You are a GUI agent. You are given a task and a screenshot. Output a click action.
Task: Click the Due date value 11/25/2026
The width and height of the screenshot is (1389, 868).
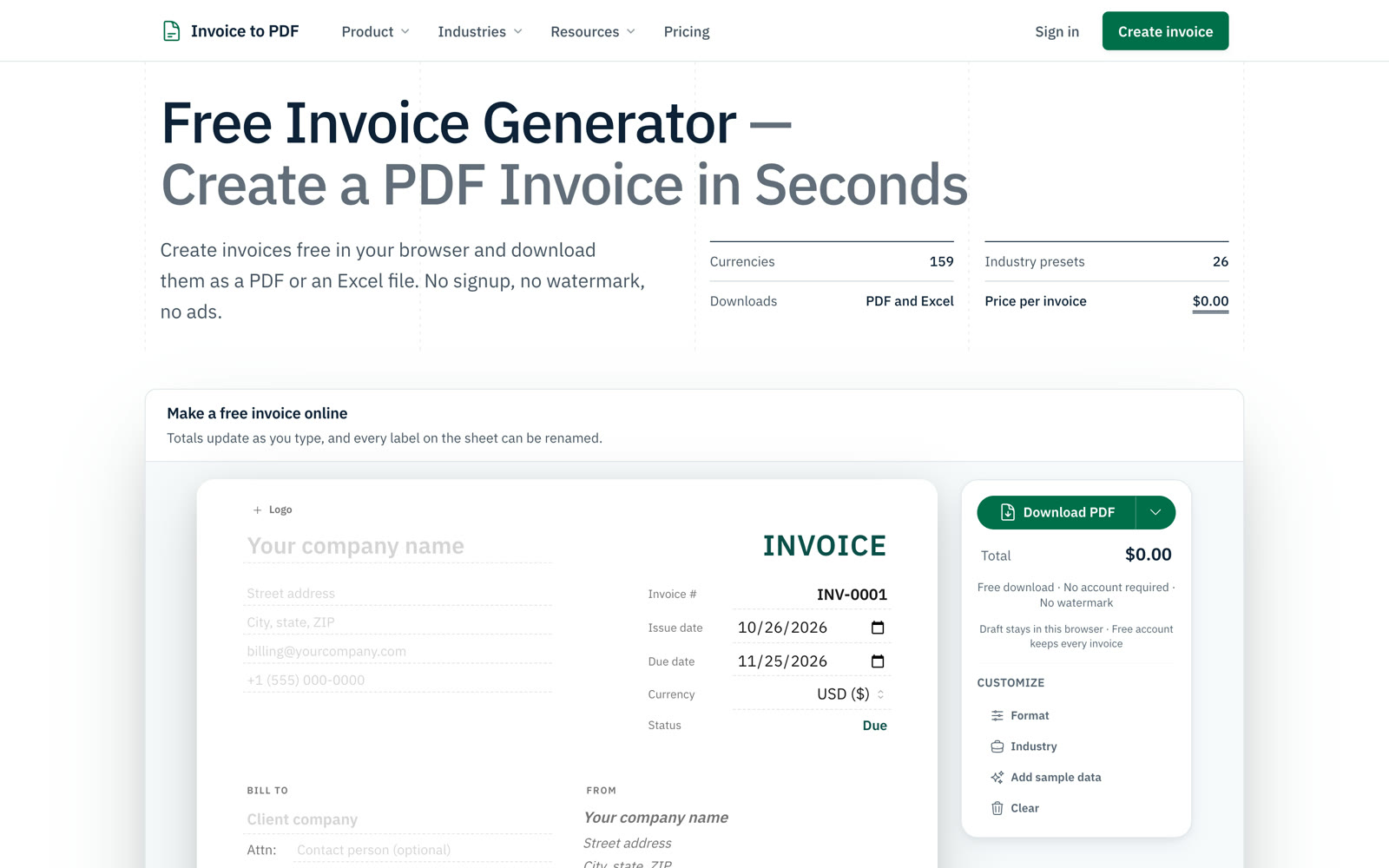pos(782,661)
